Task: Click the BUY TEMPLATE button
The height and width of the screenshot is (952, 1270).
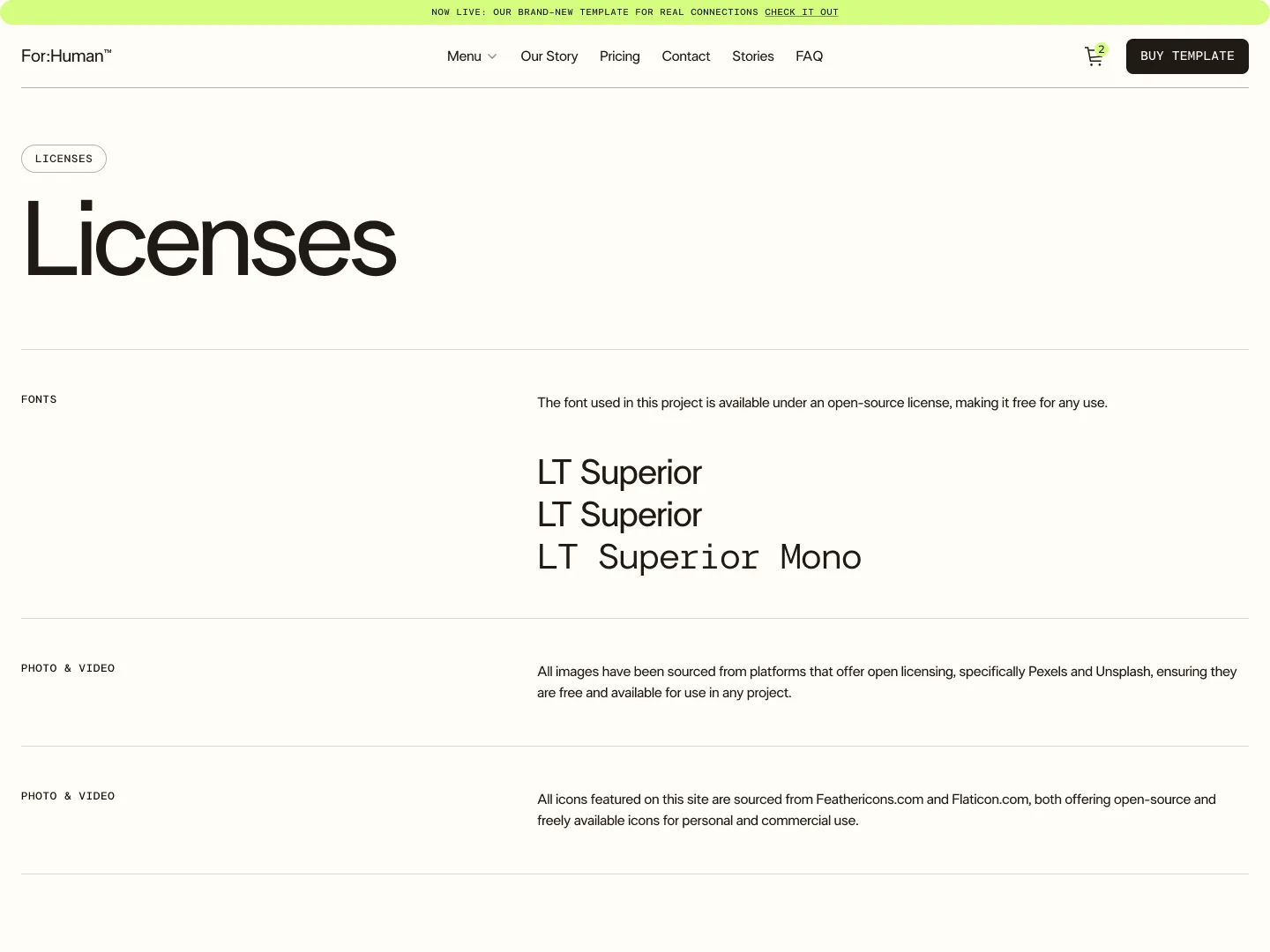Action: click(x=1187, y=56)
